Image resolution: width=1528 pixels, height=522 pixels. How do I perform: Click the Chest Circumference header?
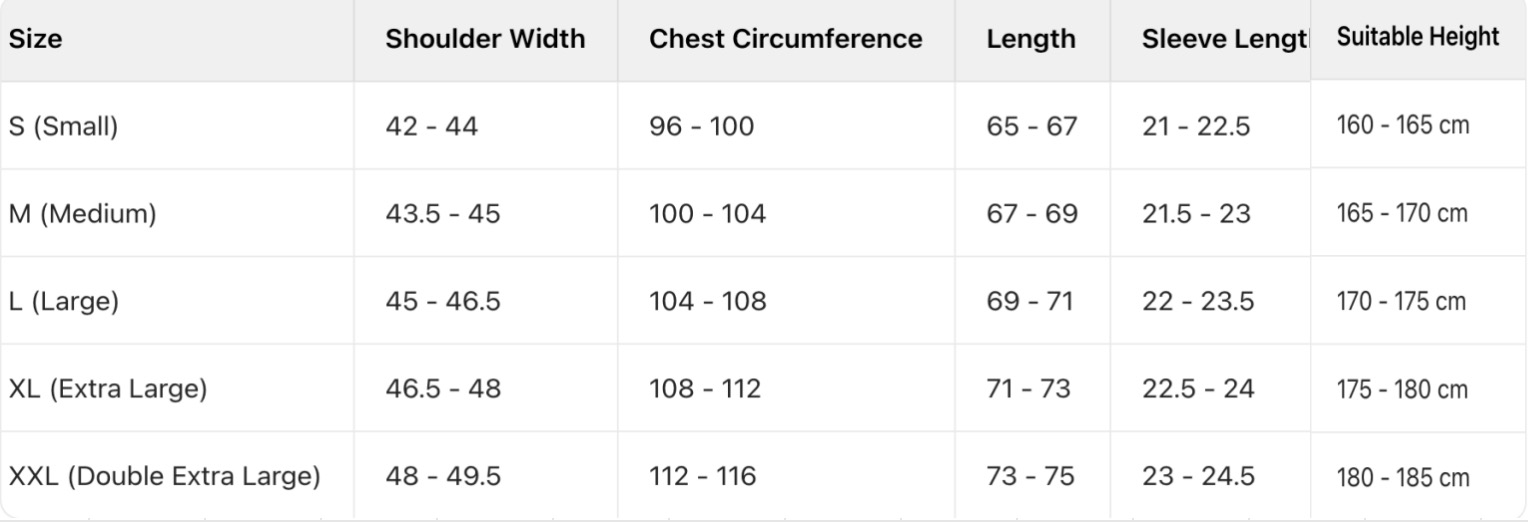tap(786, 40)
